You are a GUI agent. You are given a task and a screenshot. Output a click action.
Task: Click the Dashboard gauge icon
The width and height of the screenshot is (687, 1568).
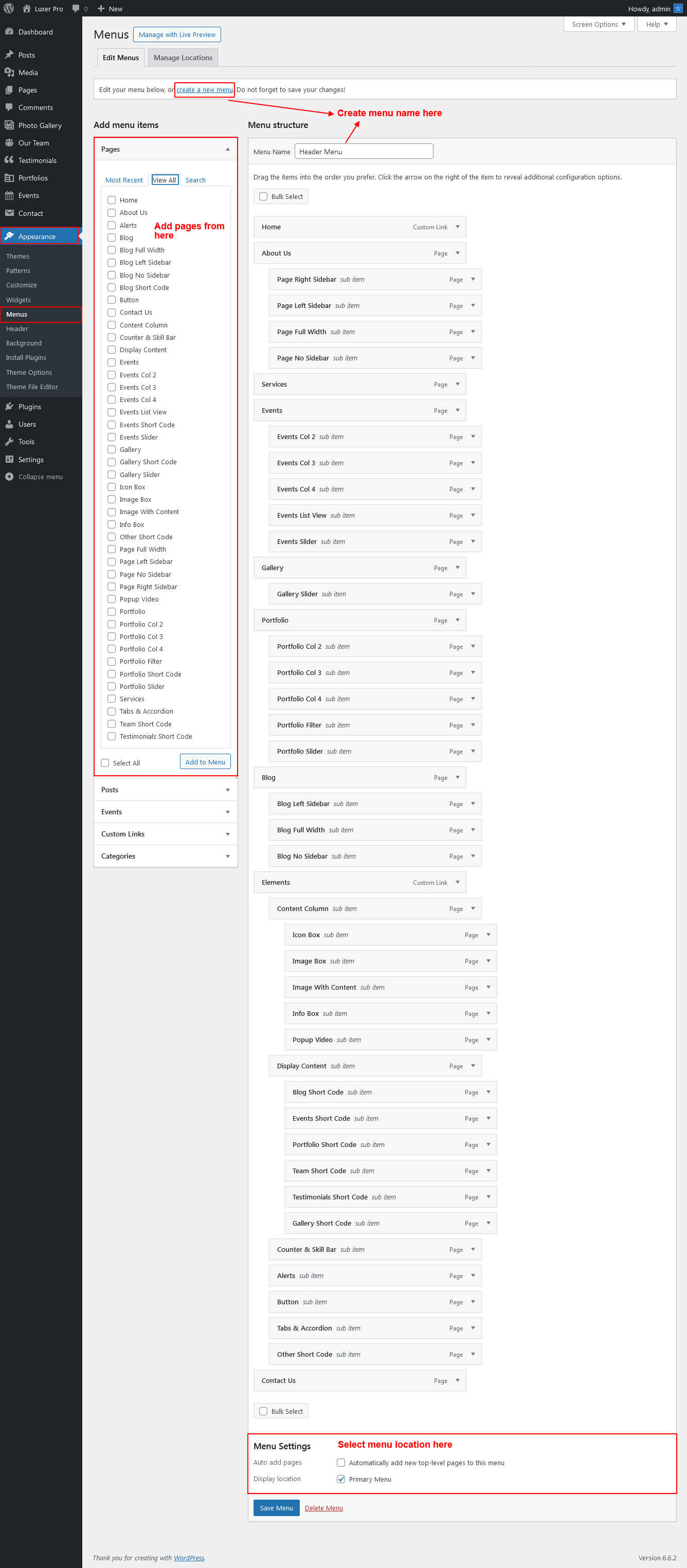(9, 32)
